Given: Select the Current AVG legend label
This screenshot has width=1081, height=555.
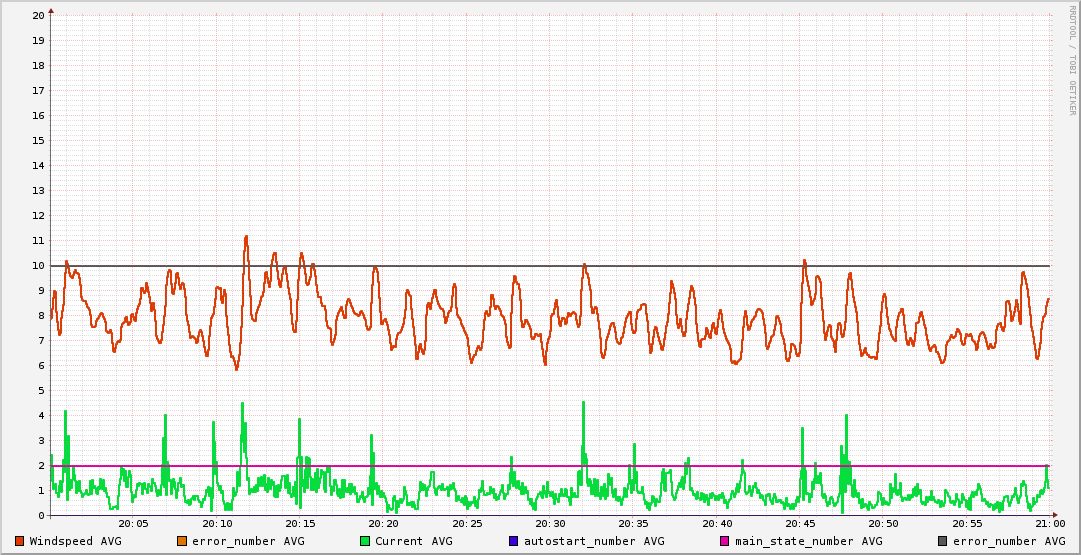Looking at the screenshot, I should coord(413,541).
